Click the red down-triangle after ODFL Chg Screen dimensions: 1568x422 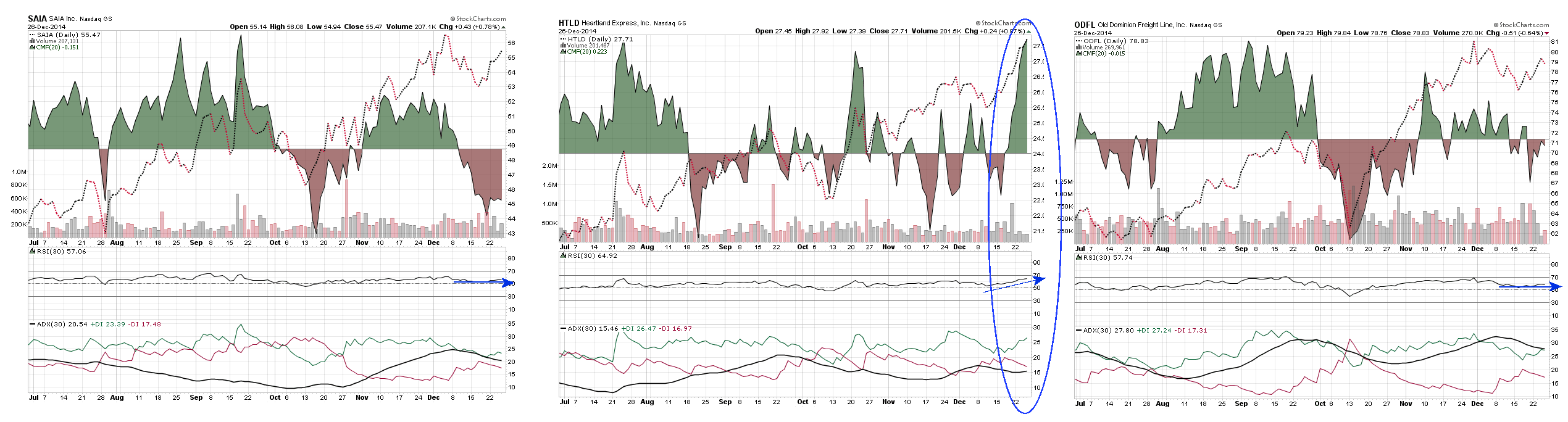(x=1547, y=33)
